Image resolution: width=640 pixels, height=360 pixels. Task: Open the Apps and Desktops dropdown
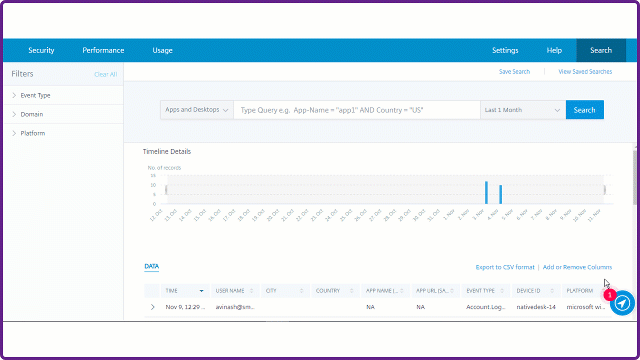click(197, 110)
